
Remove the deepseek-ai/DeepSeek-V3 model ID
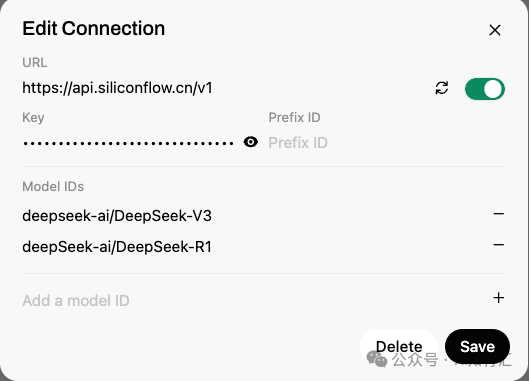click(x=498, y=214)
